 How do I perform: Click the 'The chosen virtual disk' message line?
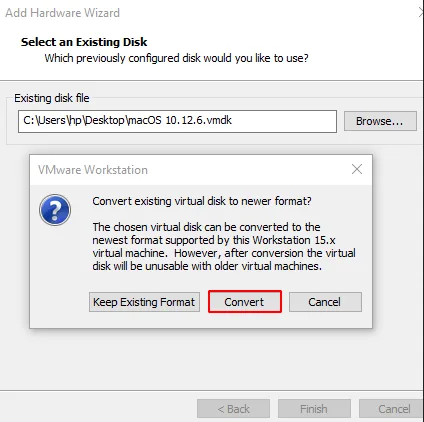point(206,227)
